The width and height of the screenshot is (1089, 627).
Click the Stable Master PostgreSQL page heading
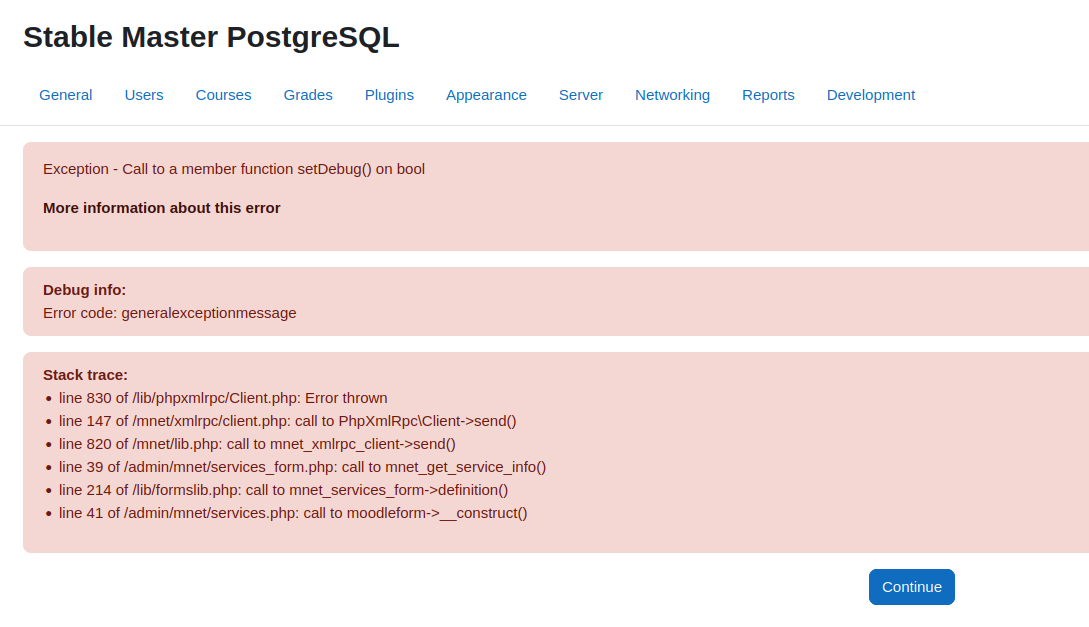(211, 37)
